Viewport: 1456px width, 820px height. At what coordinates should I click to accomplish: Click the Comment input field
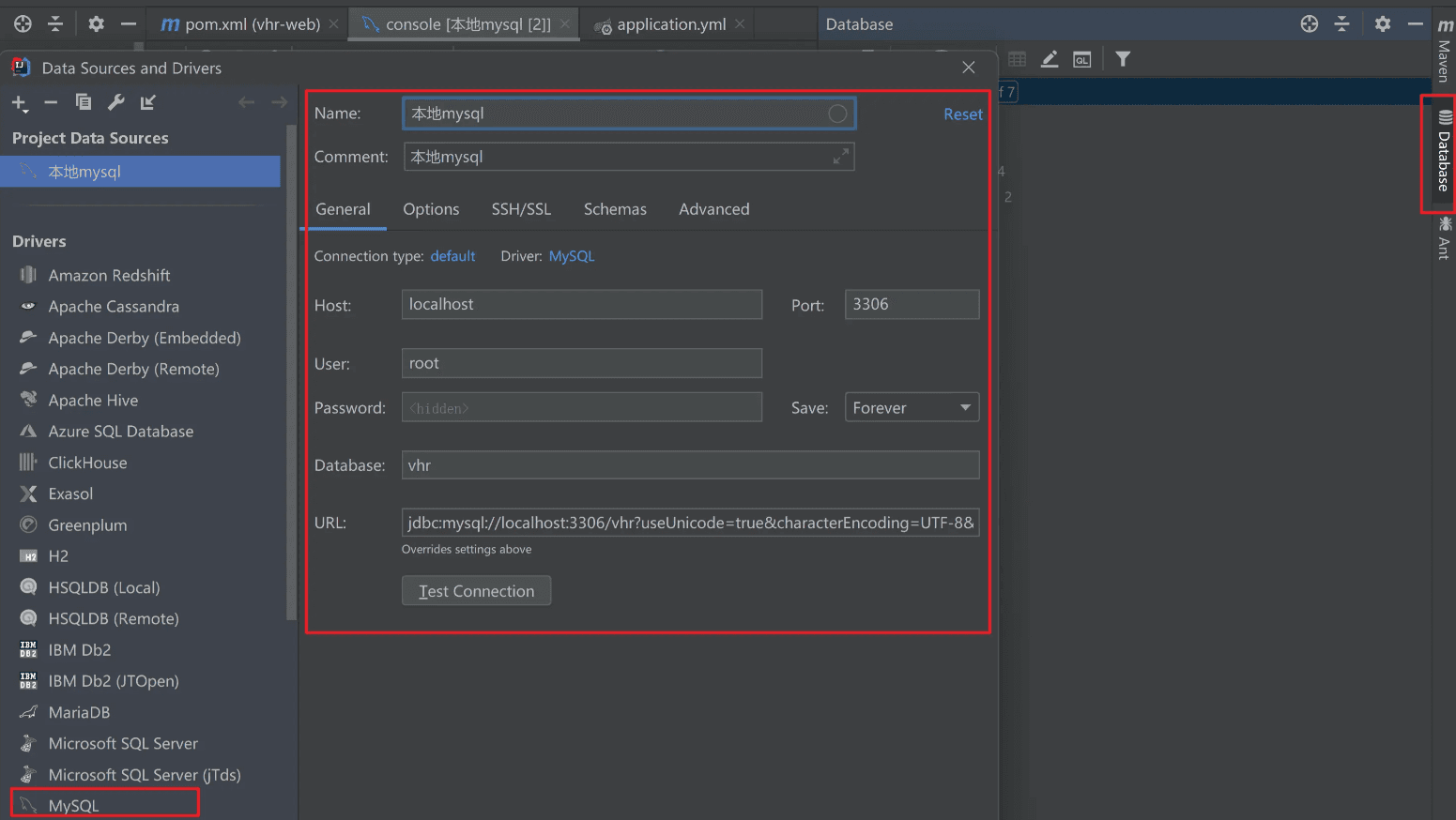pyautogui.click(x=629, y=157)
